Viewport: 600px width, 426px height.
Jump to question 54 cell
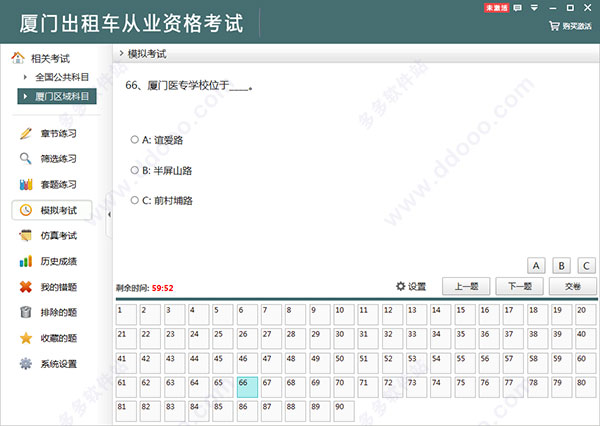[x=440, y=363]
